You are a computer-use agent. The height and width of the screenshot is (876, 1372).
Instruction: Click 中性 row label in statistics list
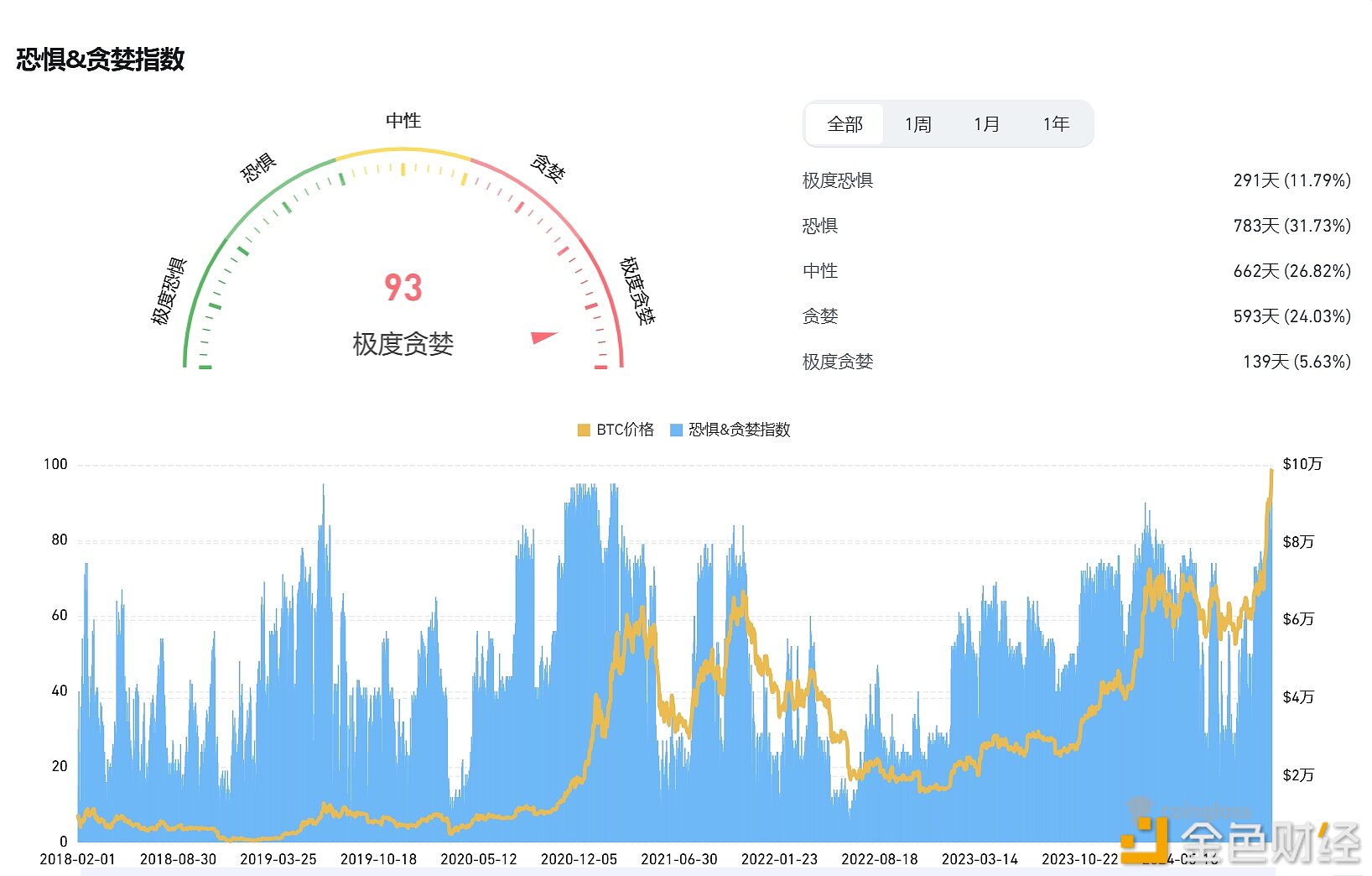pyautogui.click(x=819, y=271)
